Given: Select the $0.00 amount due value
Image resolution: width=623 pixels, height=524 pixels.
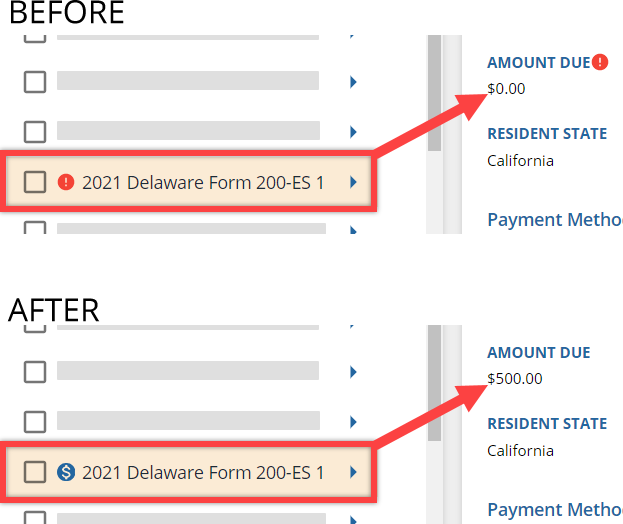Looking at the screenshot, I should point(506,89).
